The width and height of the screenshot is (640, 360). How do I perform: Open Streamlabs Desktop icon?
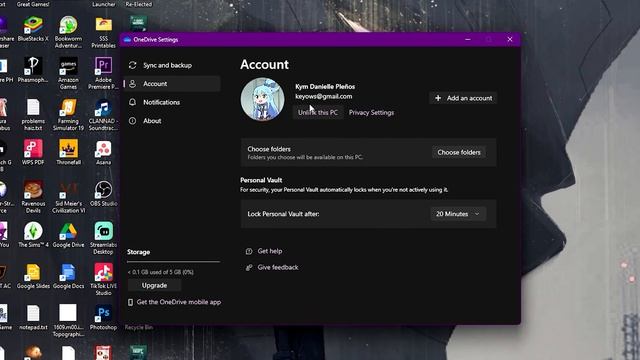point(104,238)
